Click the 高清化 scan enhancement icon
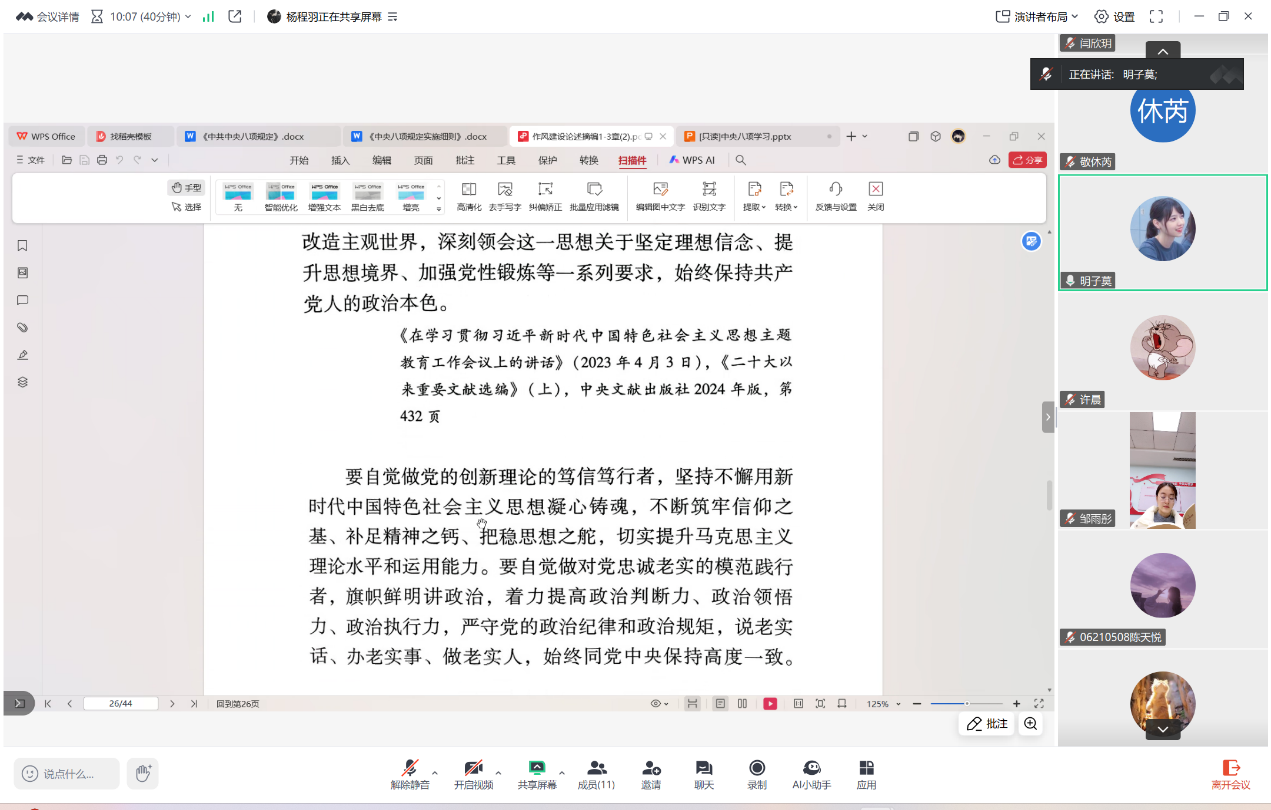1271x810 pixels. click(468, 194)
